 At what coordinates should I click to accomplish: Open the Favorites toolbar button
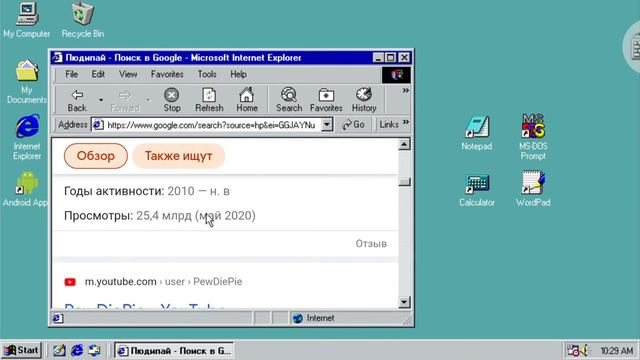tap(326, 100)
